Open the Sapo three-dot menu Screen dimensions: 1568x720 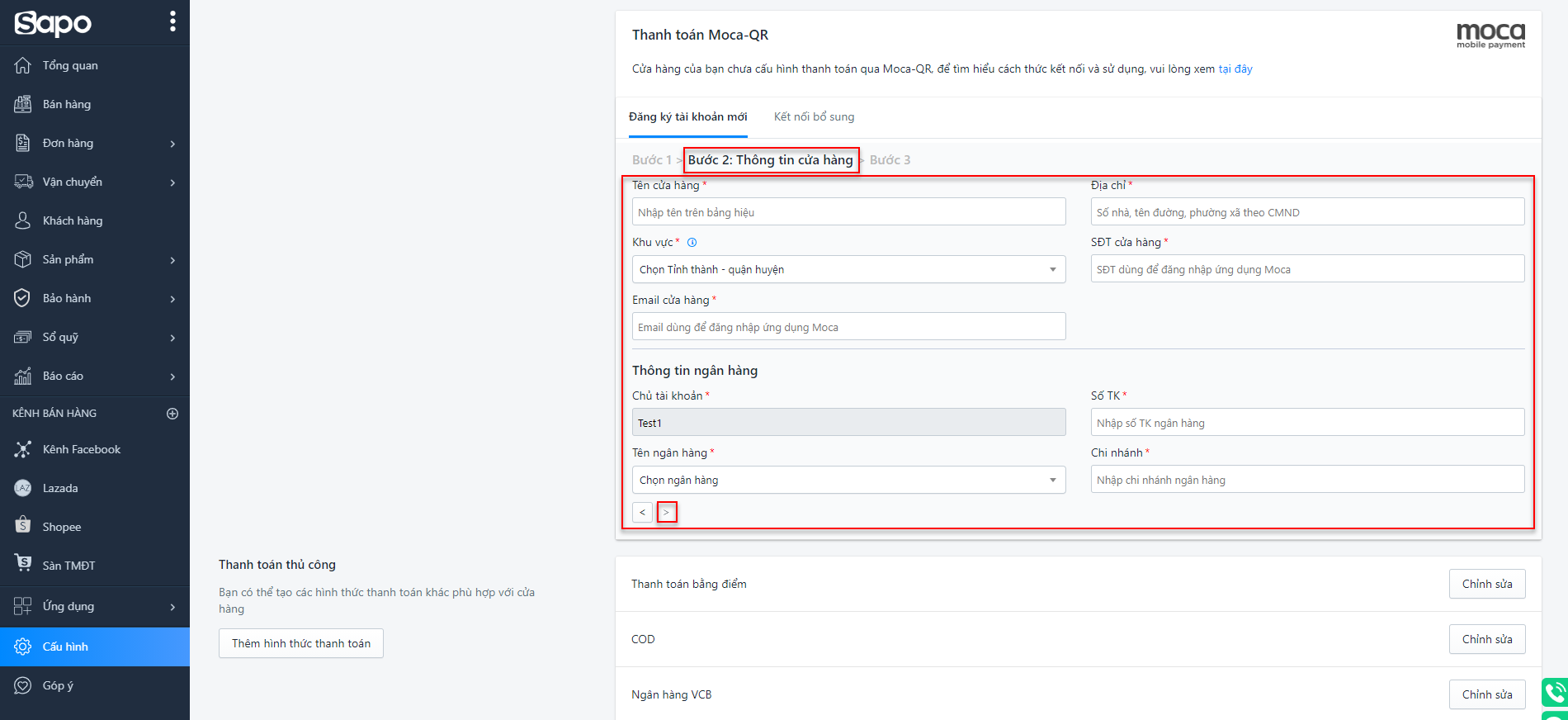(172, 21)
